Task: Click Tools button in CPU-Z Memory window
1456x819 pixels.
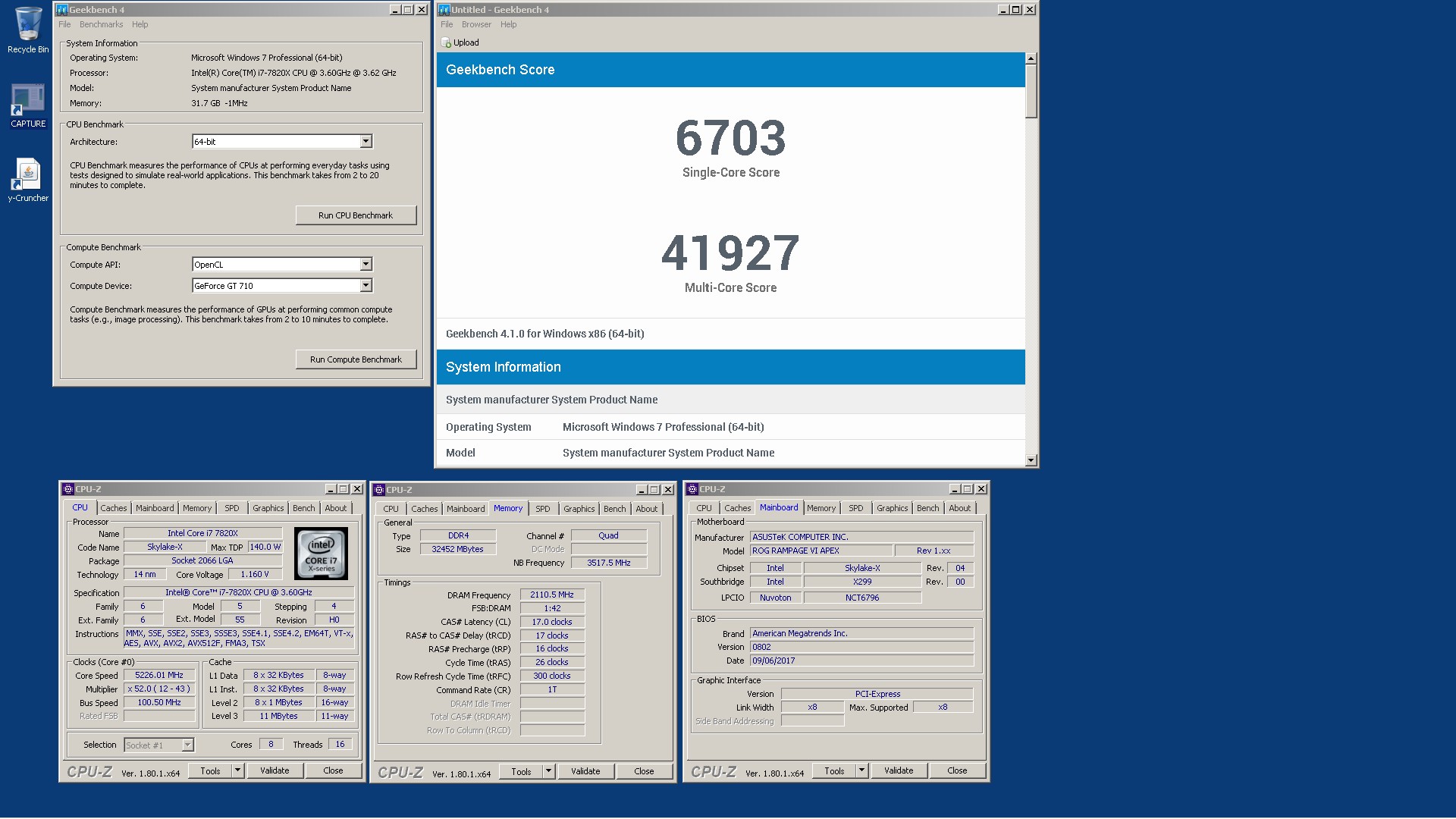Action: (522, 771)
